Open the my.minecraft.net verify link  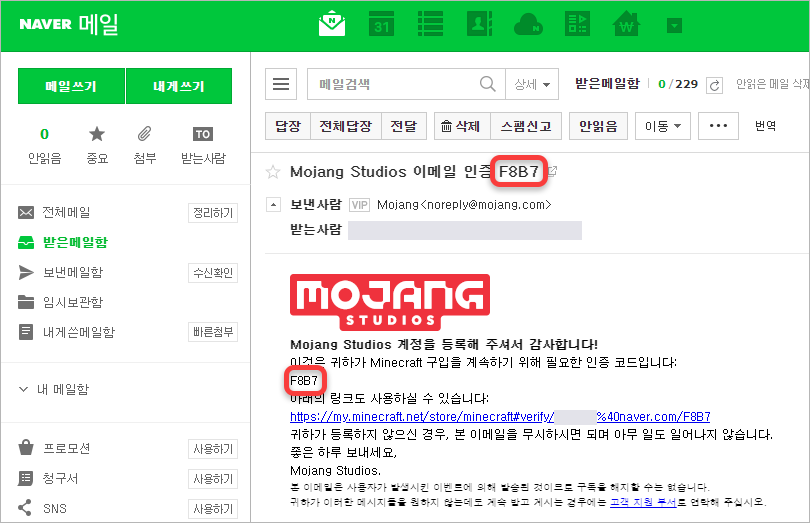pos(500,417)
